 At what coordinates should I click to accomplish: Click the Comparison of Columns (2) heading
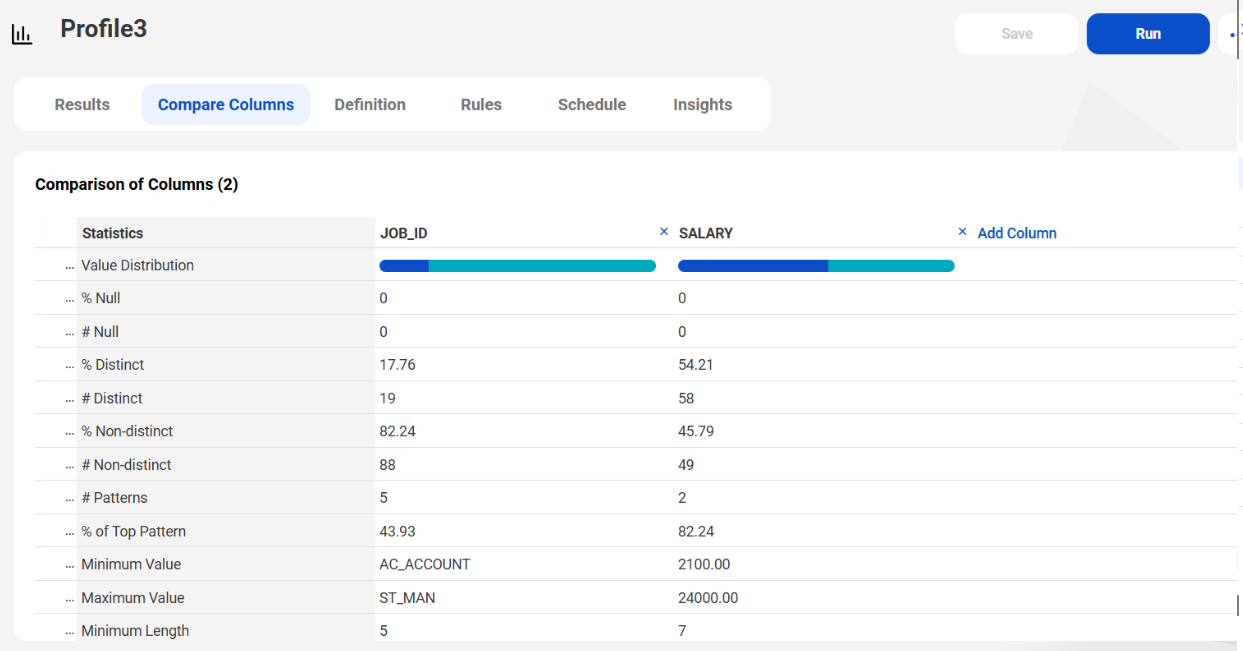pos(137,184)
